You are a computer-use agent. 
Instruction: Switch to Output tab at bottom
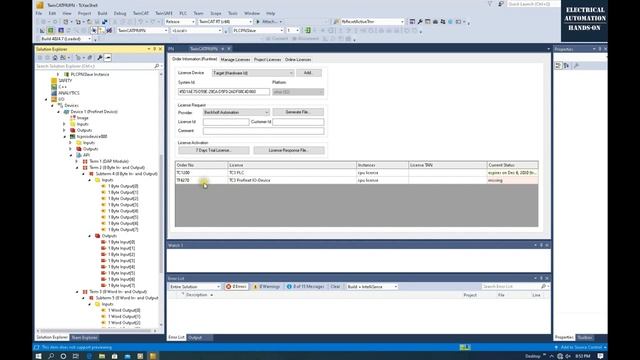pos(195,338)
